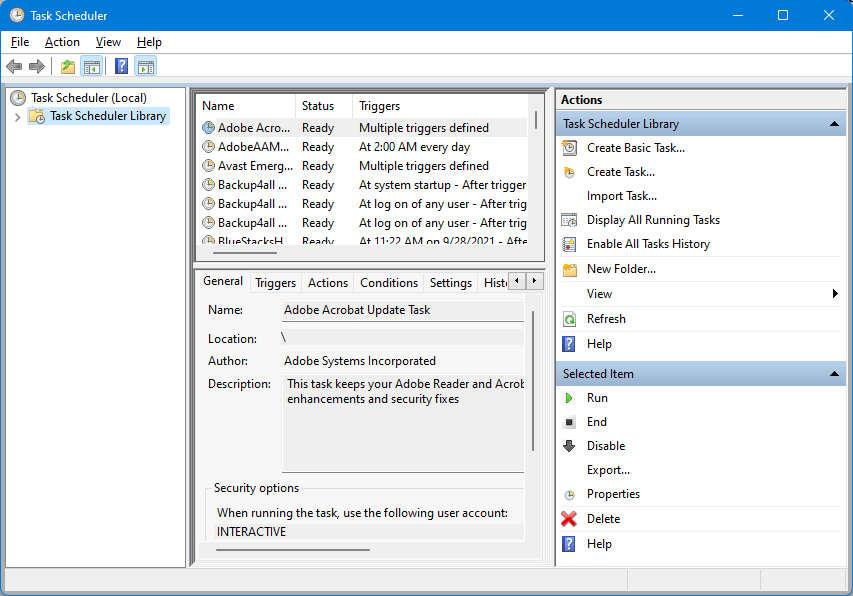
Task: End the selected task
Action: pyautogui.click(x=596, y=421)
